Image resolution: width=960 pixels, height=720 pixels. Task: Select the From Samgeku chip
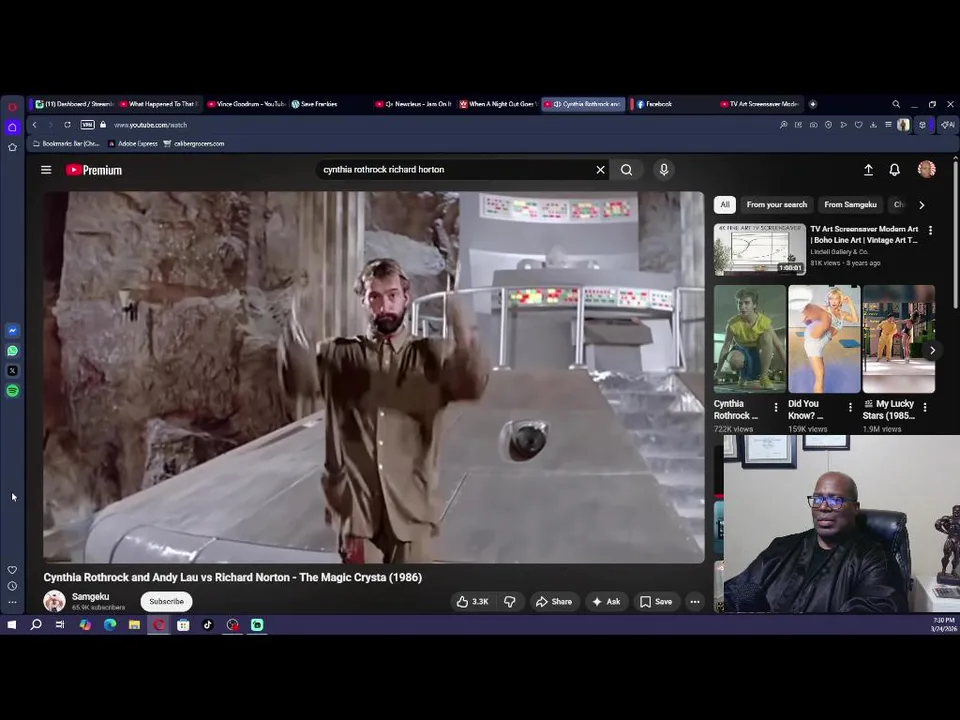click(x=850, y=204)
